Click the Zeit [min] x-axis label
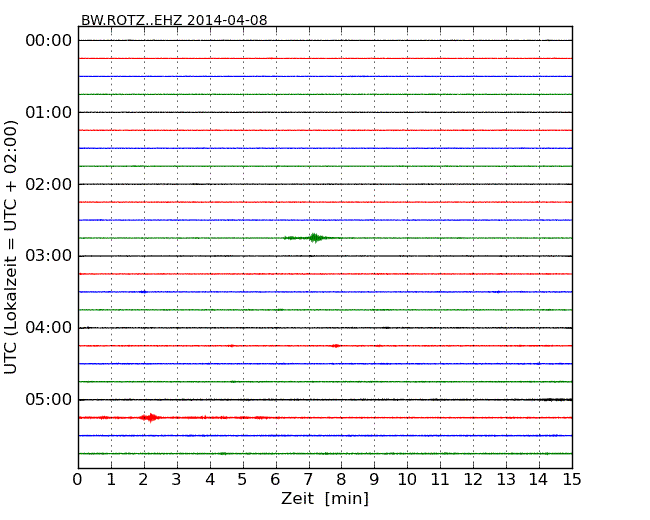 click(x=325, y=498)
